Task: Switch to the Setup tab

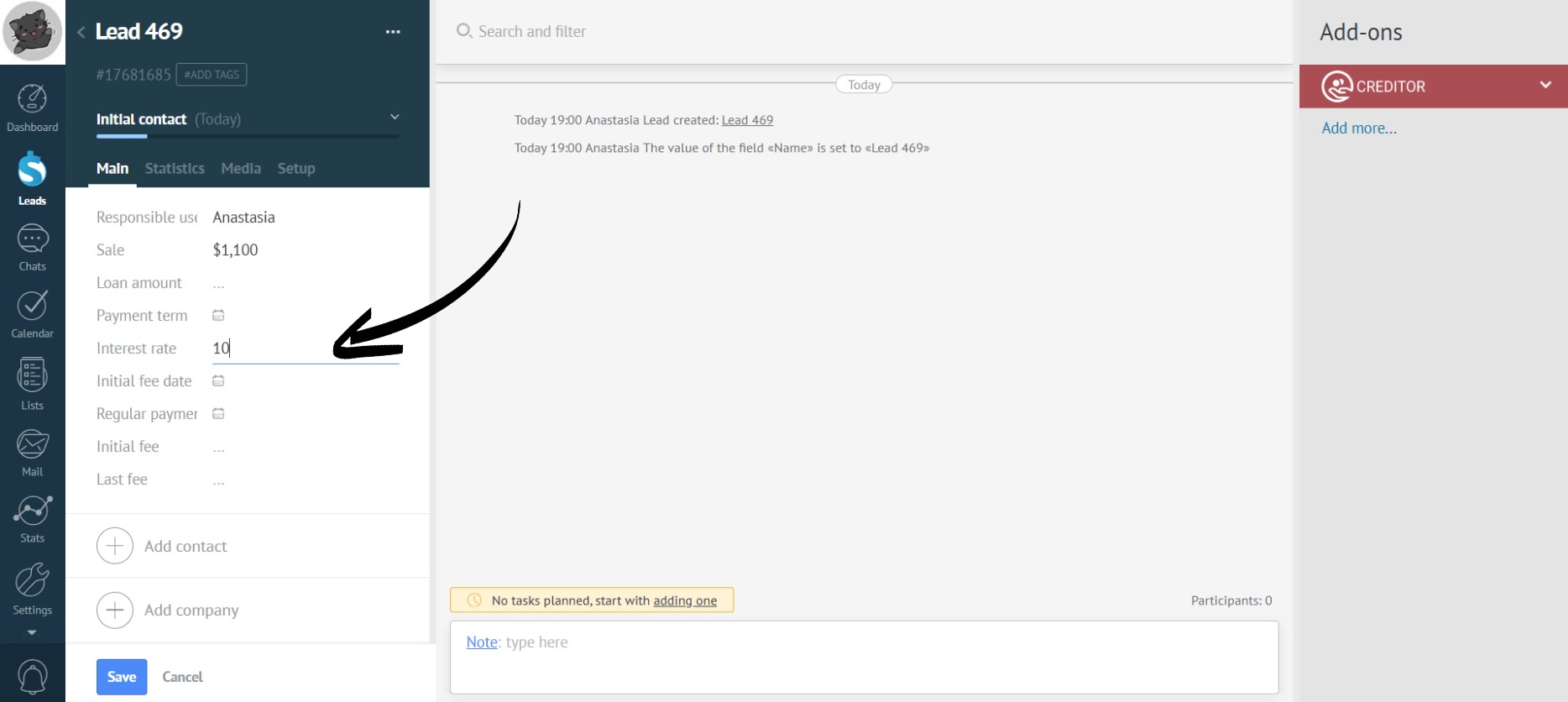Action: click(x=296, y=169)
